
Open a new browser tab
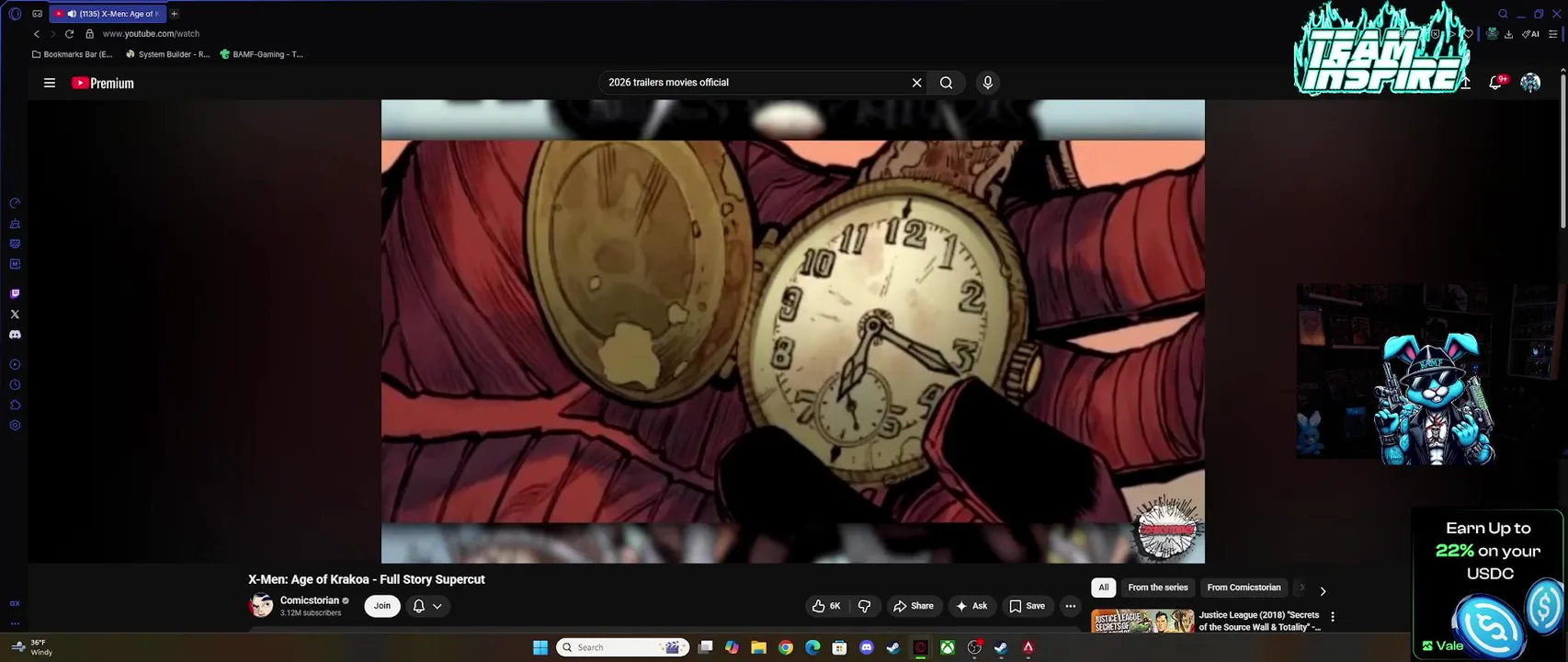coord(174,14)
